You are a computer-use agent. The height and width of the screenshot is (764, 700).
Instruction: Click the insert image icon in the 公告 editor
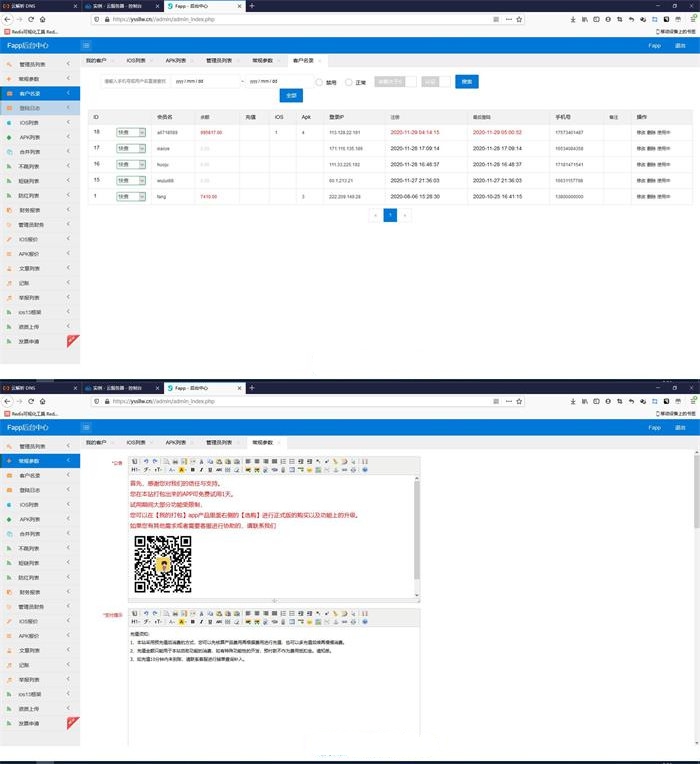point(248,470)
